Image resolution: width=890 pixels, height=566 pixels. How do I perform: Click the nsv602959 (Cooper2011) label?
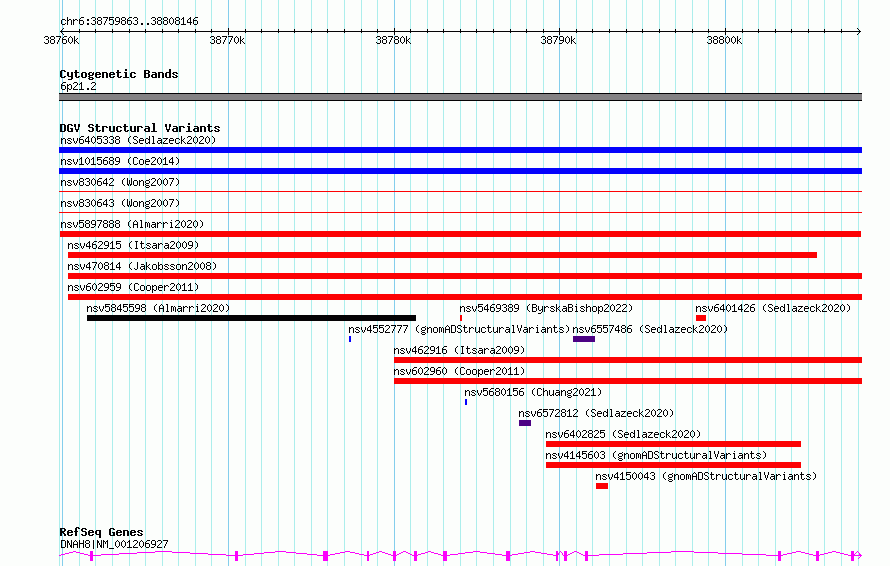click(x=133, y=287)
